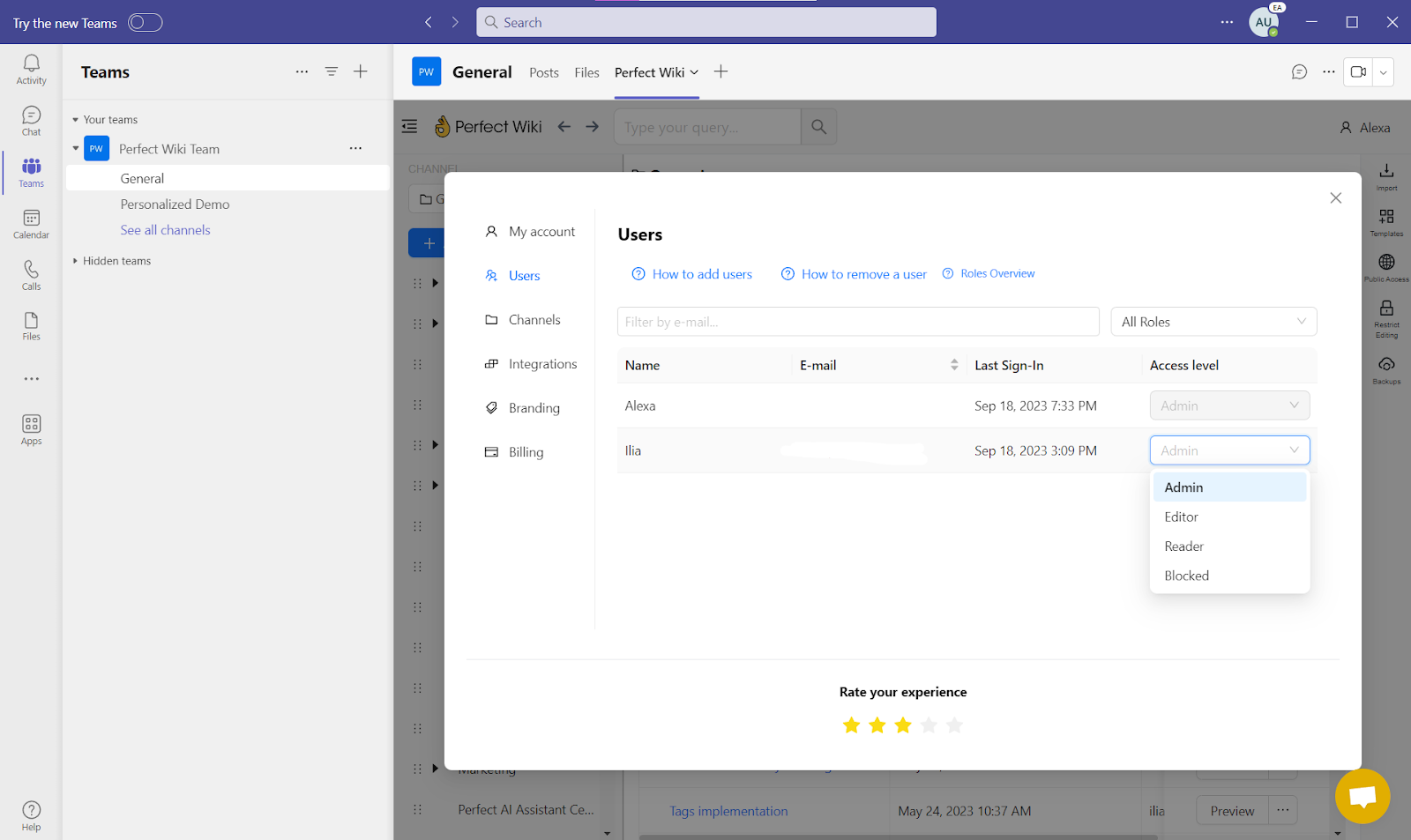This screenshot has height=840, width=1411.
Task: Click the Perfect Wiki search magnifier
Action: point(819,127)
